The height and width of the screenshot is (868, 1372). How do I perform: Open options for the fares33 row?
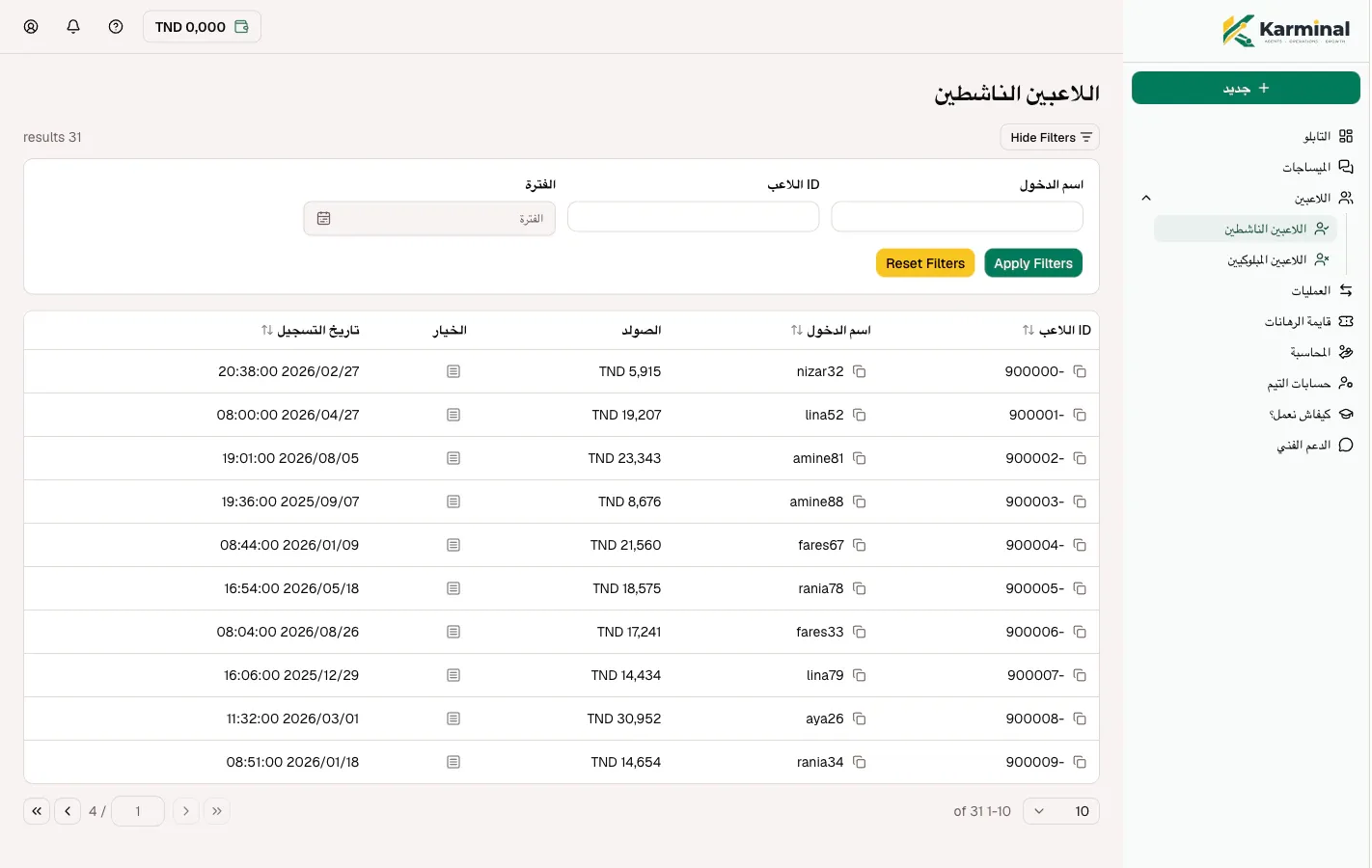click(x=453, y=632)
